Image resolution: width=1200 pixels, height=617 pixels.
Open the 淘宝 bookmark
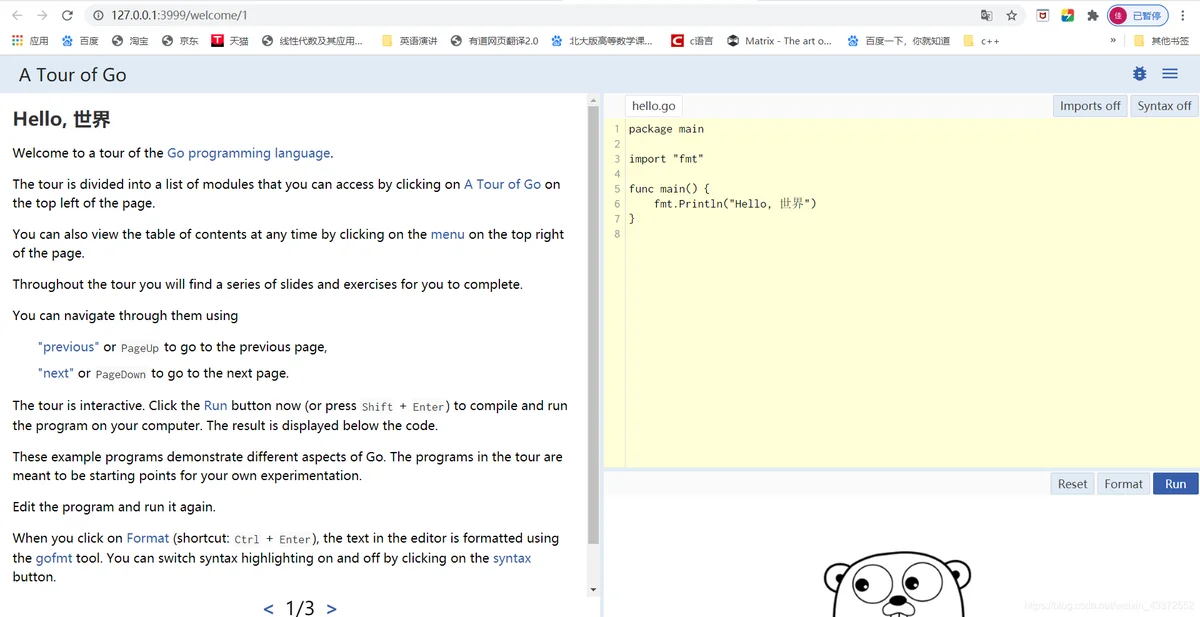tap(130, 41)
